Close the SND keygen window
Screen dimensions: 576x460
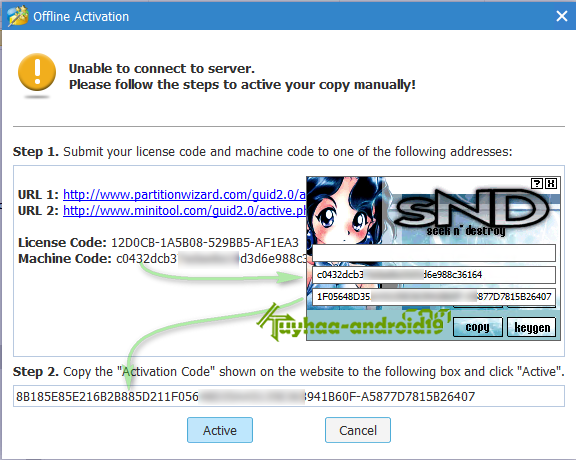[551, 183]
